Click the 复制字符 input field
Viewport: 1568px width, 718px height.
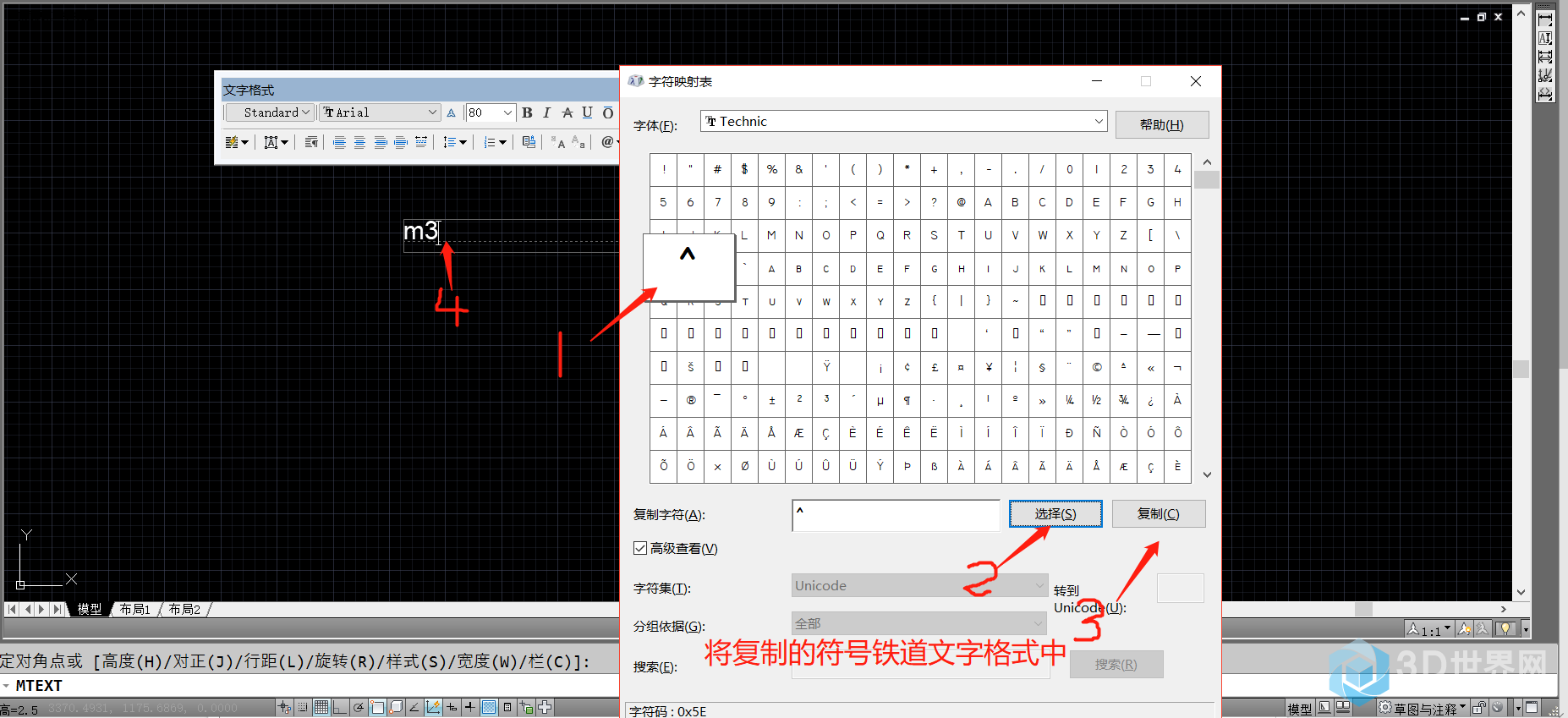coord(896,515)
